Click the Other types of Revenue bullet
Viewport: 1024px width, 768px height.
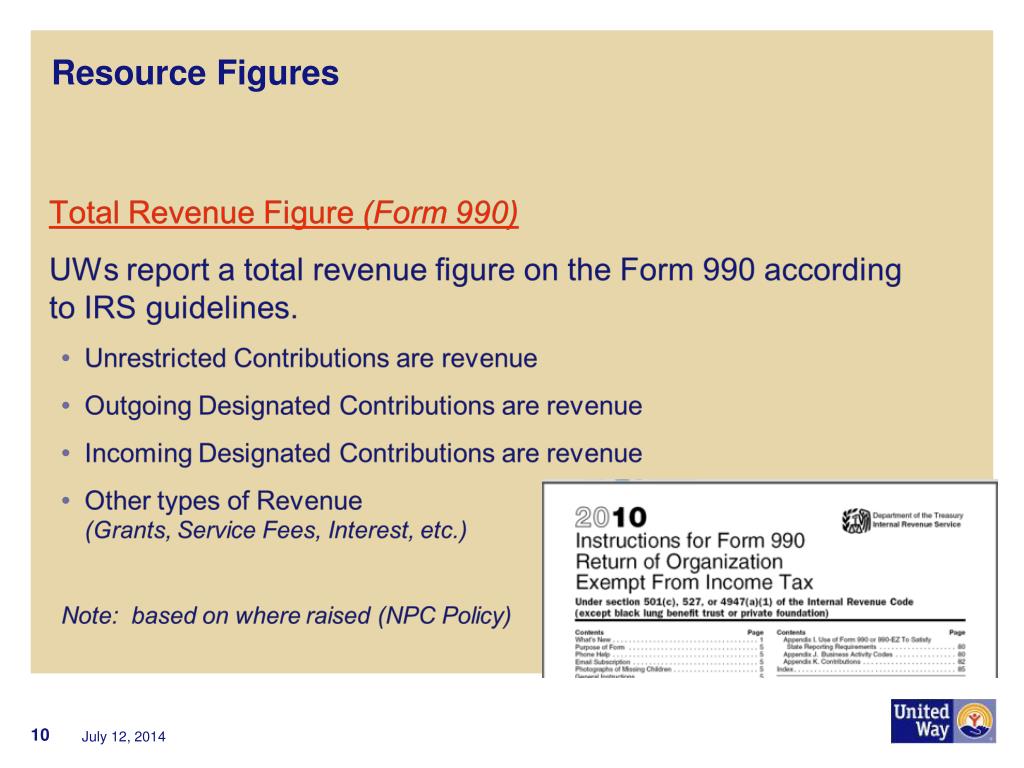pos(223,501)
